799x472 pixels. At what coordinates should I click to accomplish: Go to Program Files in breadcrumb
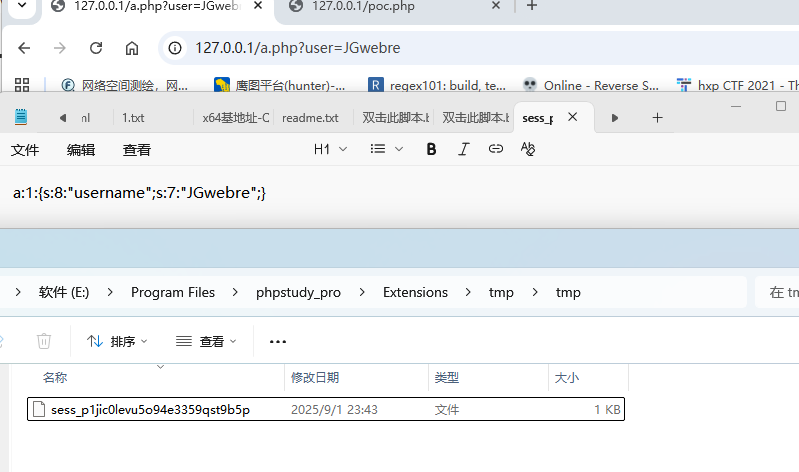click(173, 292)
